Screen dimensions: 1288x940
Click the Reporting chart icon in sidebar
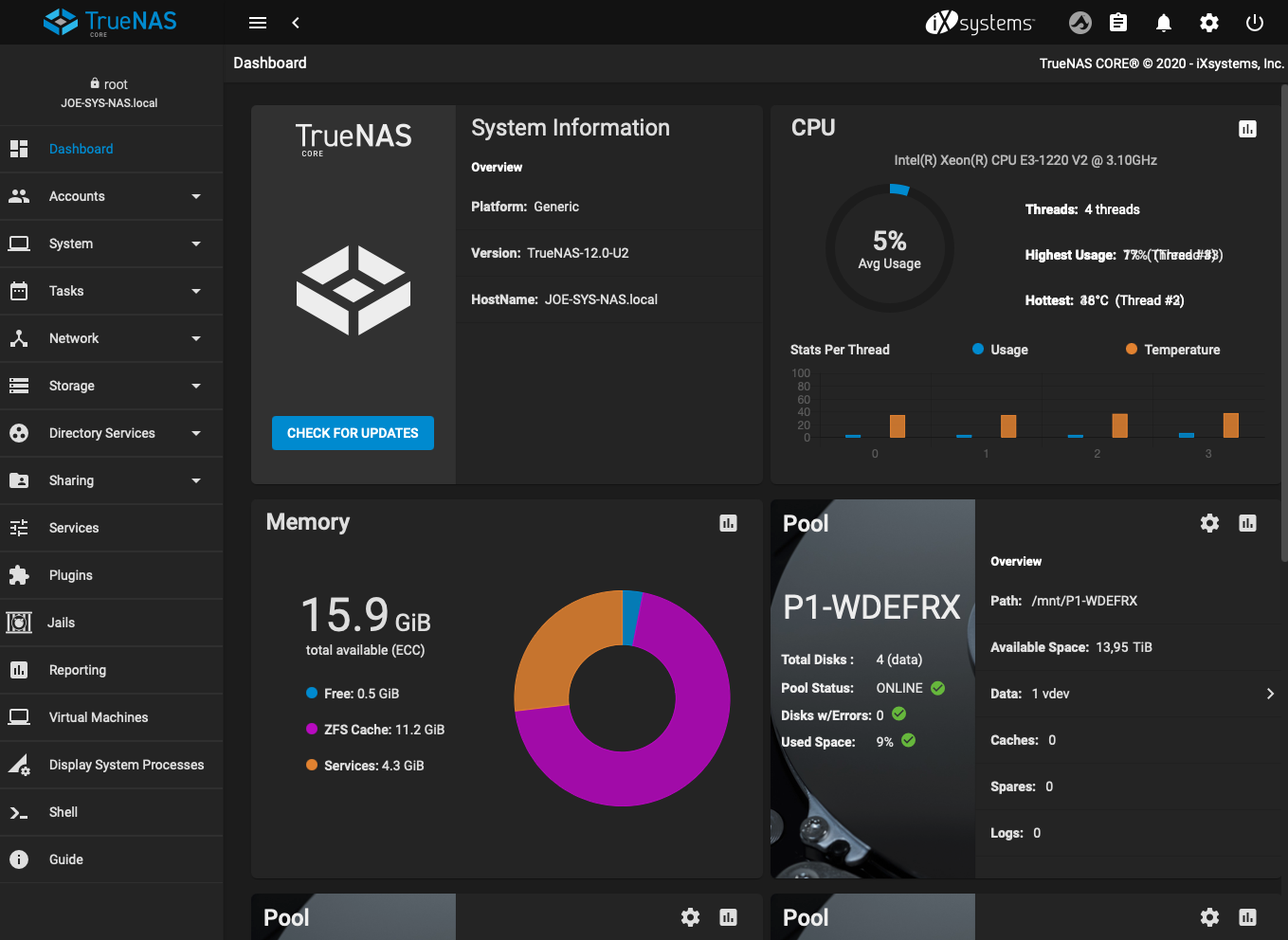19,670
